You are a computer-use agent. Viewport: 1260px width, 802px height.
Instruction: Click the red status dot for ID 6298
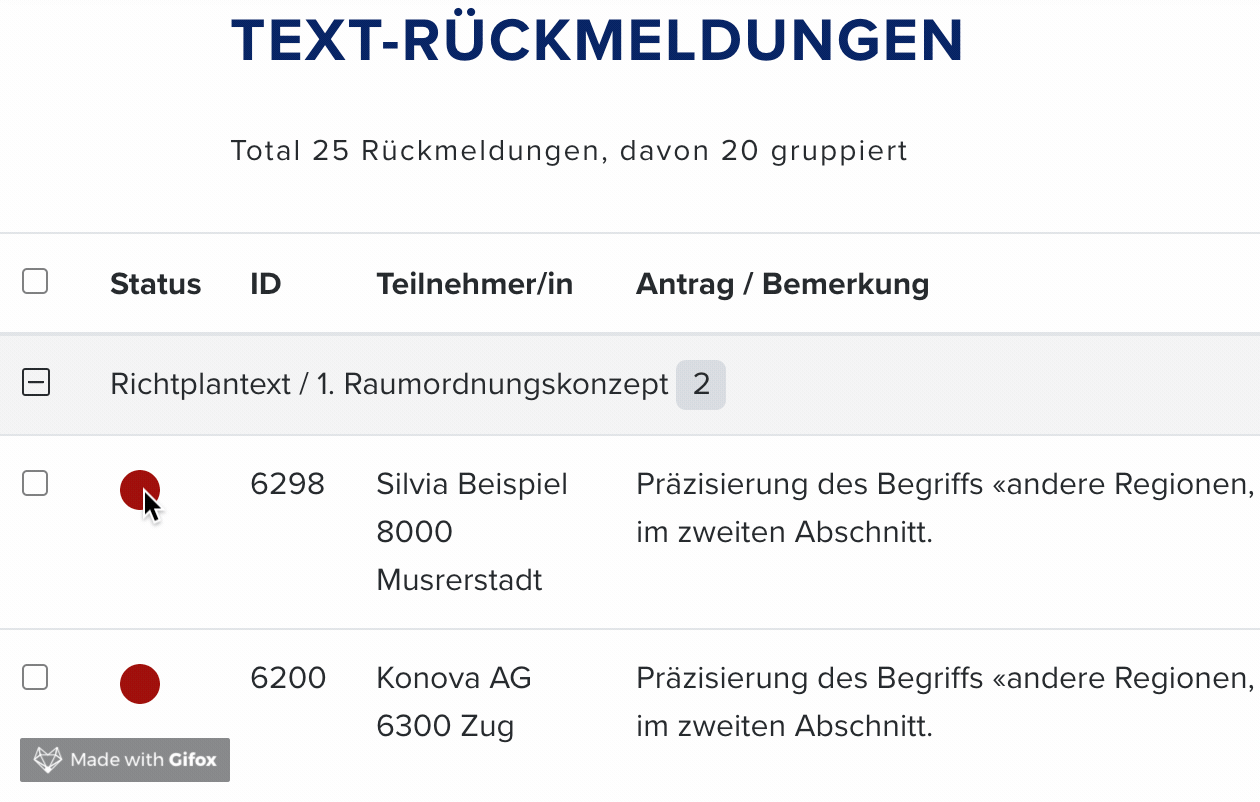pos(139,490)
